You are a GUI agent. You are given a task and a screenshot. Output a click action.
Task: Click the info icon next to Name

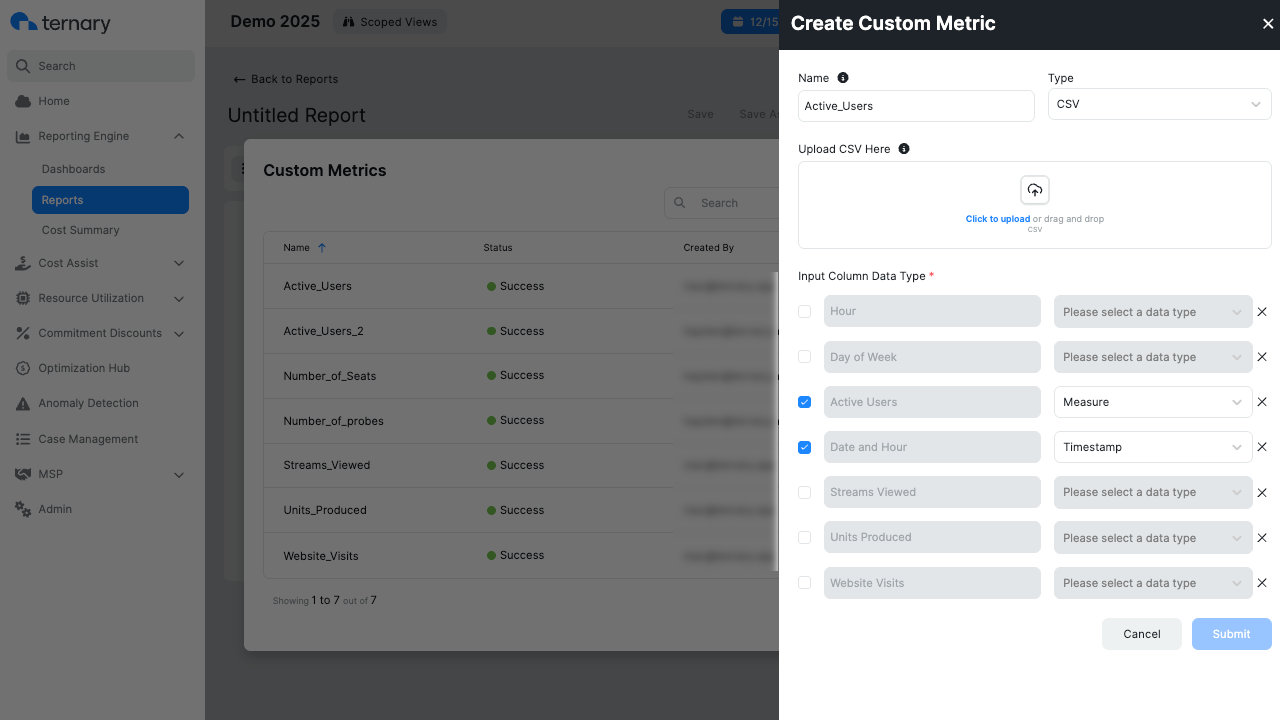click(842, 78)
